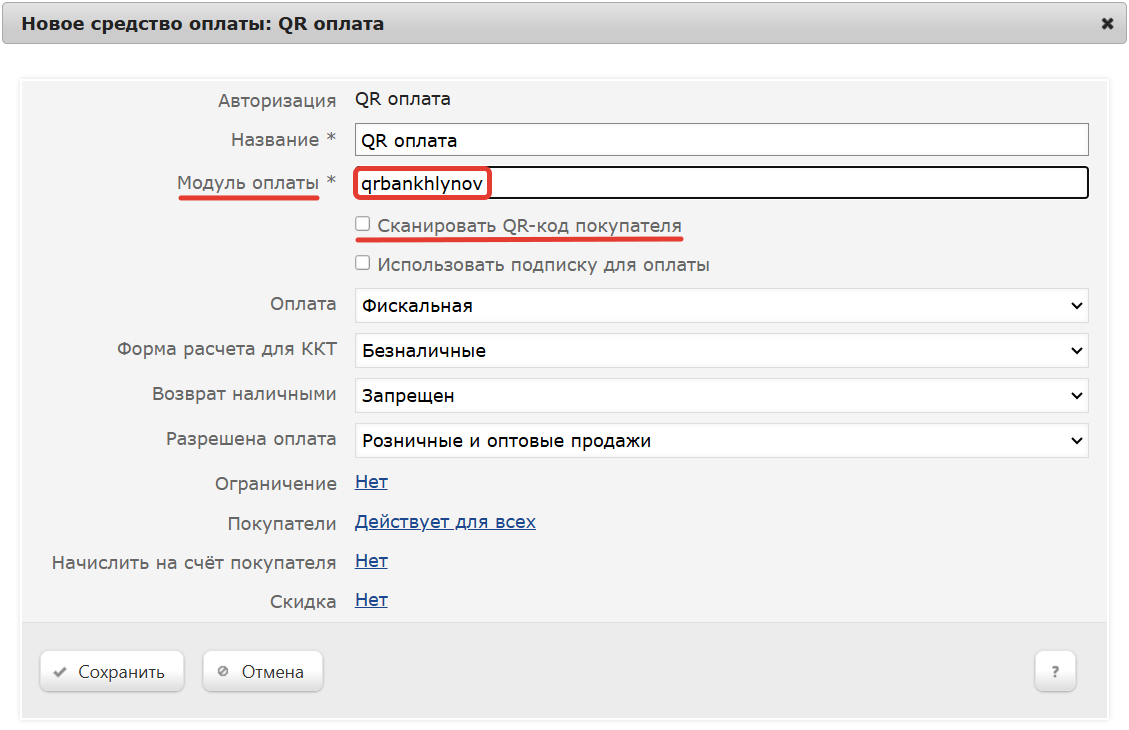Click the Использовать подписку для оплаты label
The width and height of the screenshot is (1129, 730).
544,265
